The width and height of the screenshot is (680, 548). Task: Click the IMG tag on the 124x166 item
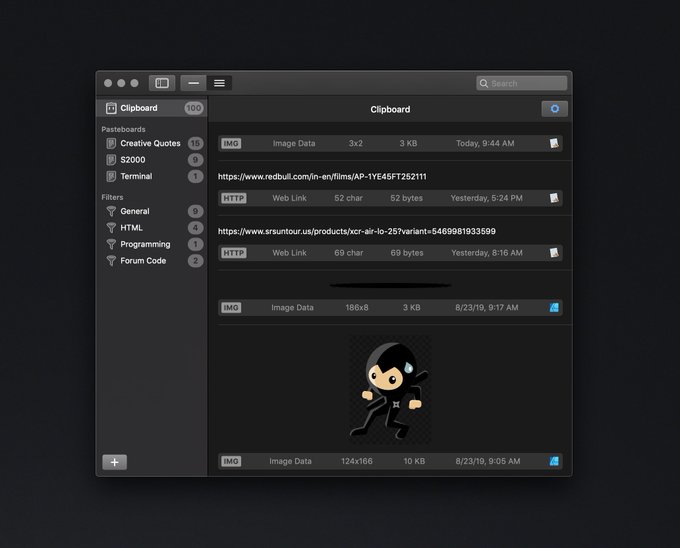pos(231,461)
